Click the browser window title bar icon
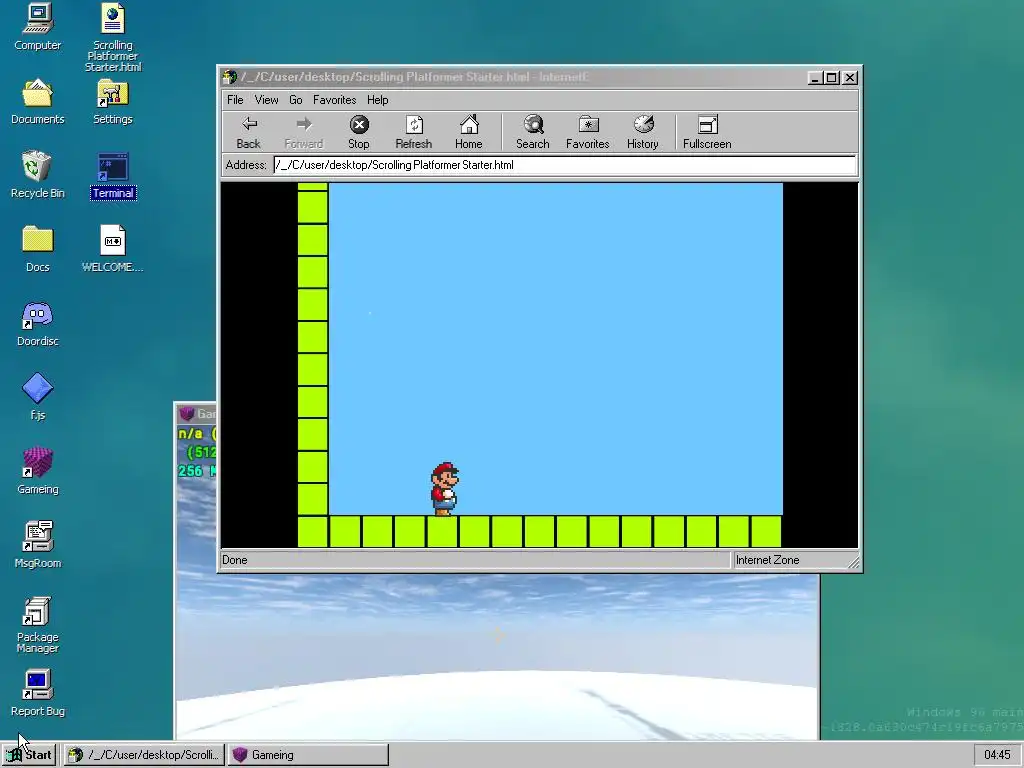This screenshot has height=768, width=1024. point(229,78)
